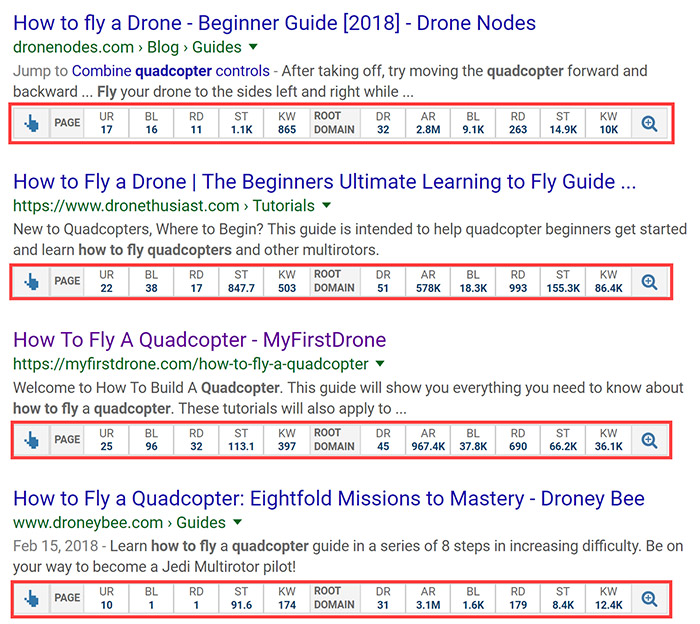Image resolution: width=700 pixels, height=624 pixels.
Task: Click the myfirstdrone.com/how-to-fly-a-quadcopter URL
Action: pyautogui.click(x=191, y=364)
